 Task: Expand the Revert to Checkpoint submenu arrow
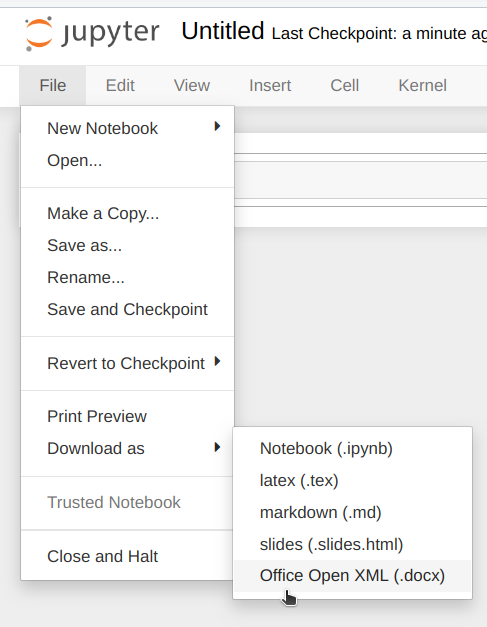pyautogui.click(x=217, y=361)
